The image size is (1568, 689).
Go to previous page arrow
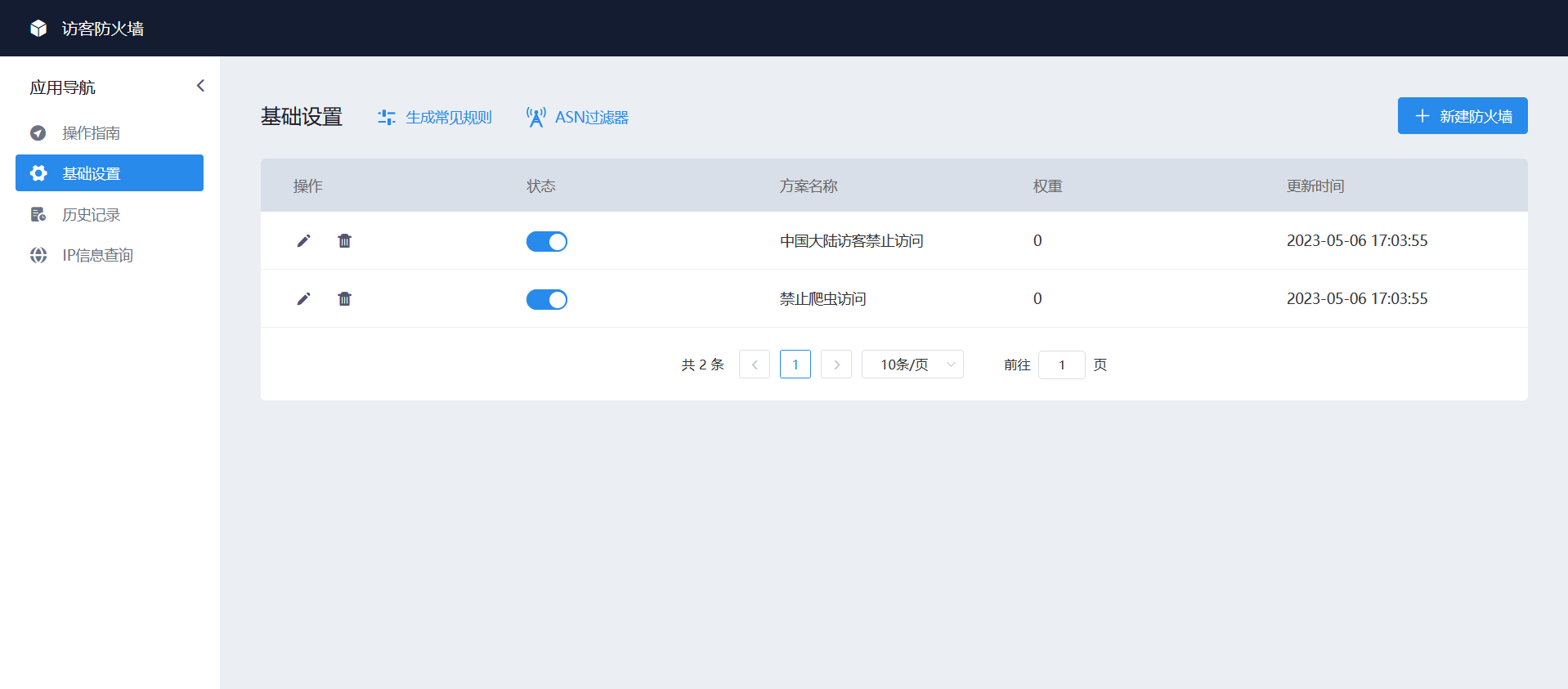tap(755, 365)
